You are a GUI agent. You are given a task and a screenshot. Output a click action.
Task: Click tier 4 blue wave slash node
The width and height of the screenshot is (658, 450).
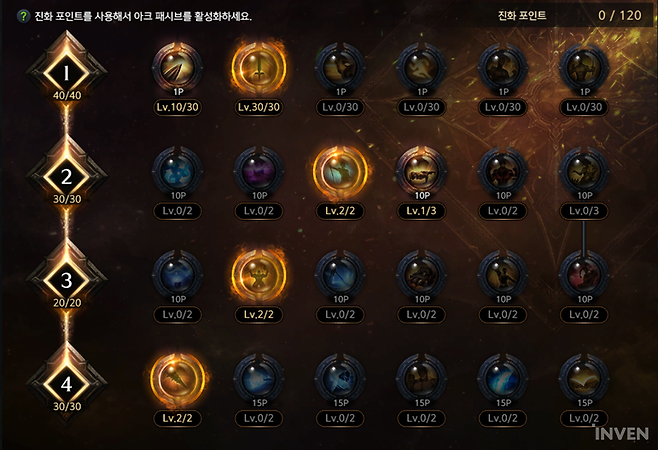click(503, 379)
